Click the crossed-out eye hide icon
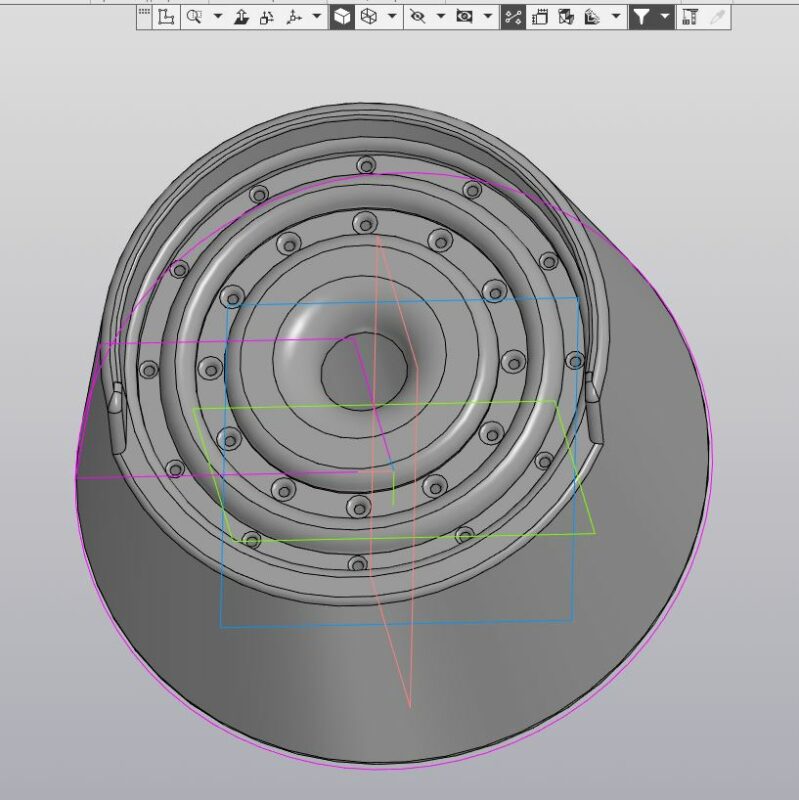Viewport: 799px width, 800px height. click(418, 17)
